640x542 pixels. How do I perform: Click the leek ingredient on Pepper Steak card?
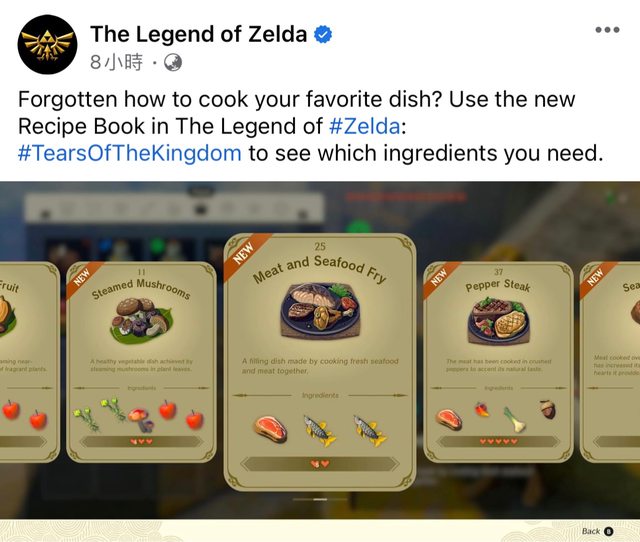point(513,419)
